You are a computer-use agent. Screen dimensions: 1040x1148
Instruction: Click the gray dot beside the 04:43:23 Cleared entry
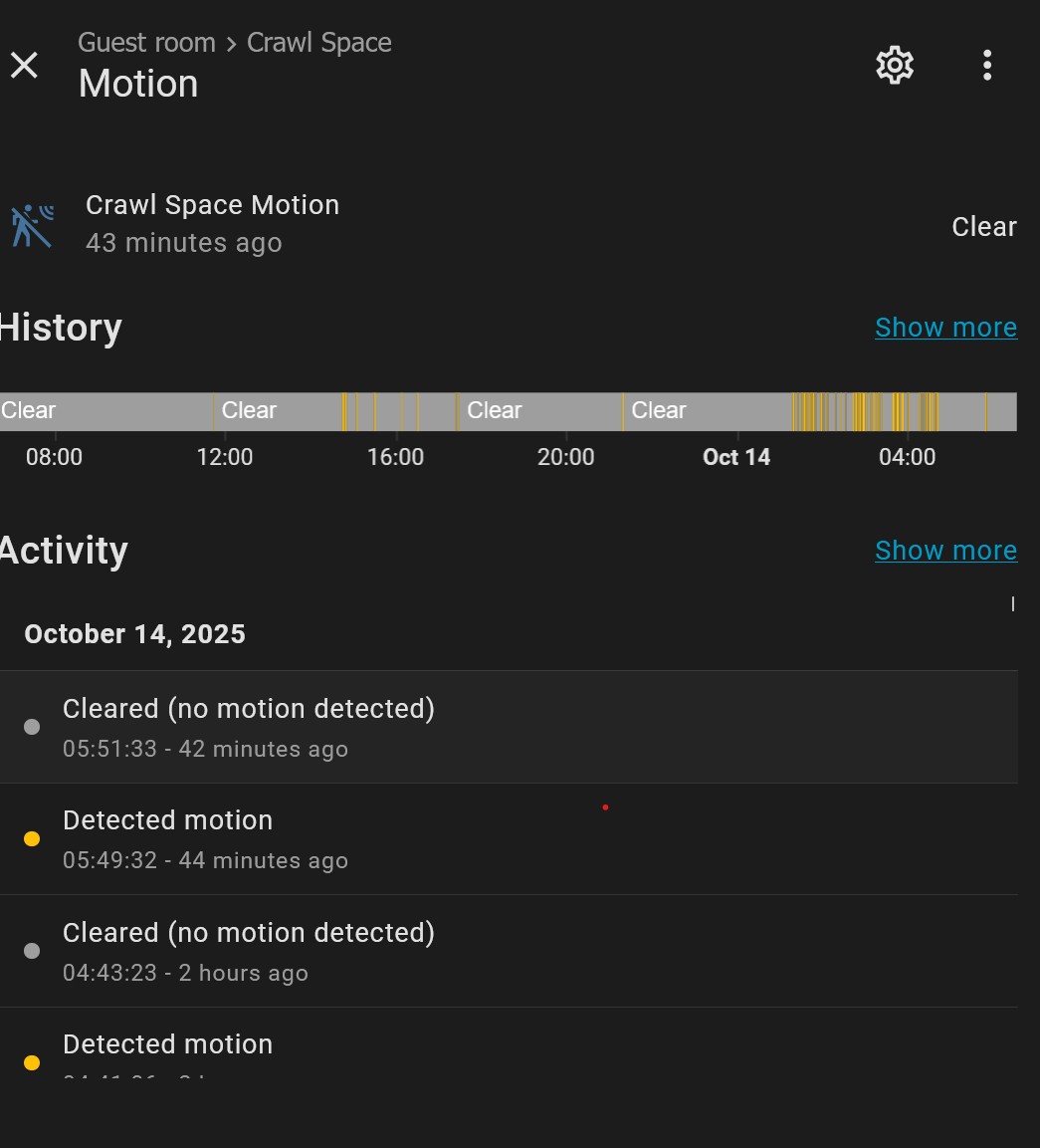pyautogui.click(x=32, y=951)
